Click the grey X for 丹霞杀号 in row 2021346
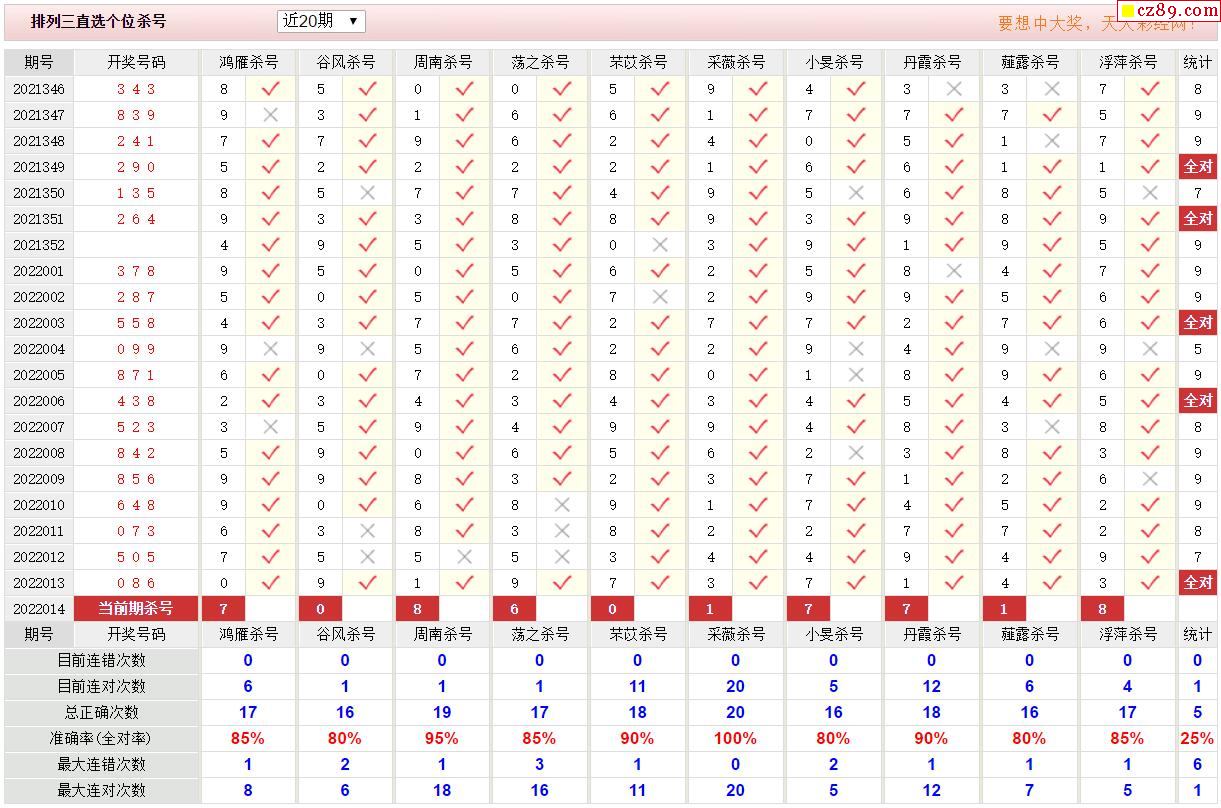The image size is (1221, 808). point(954,89)
